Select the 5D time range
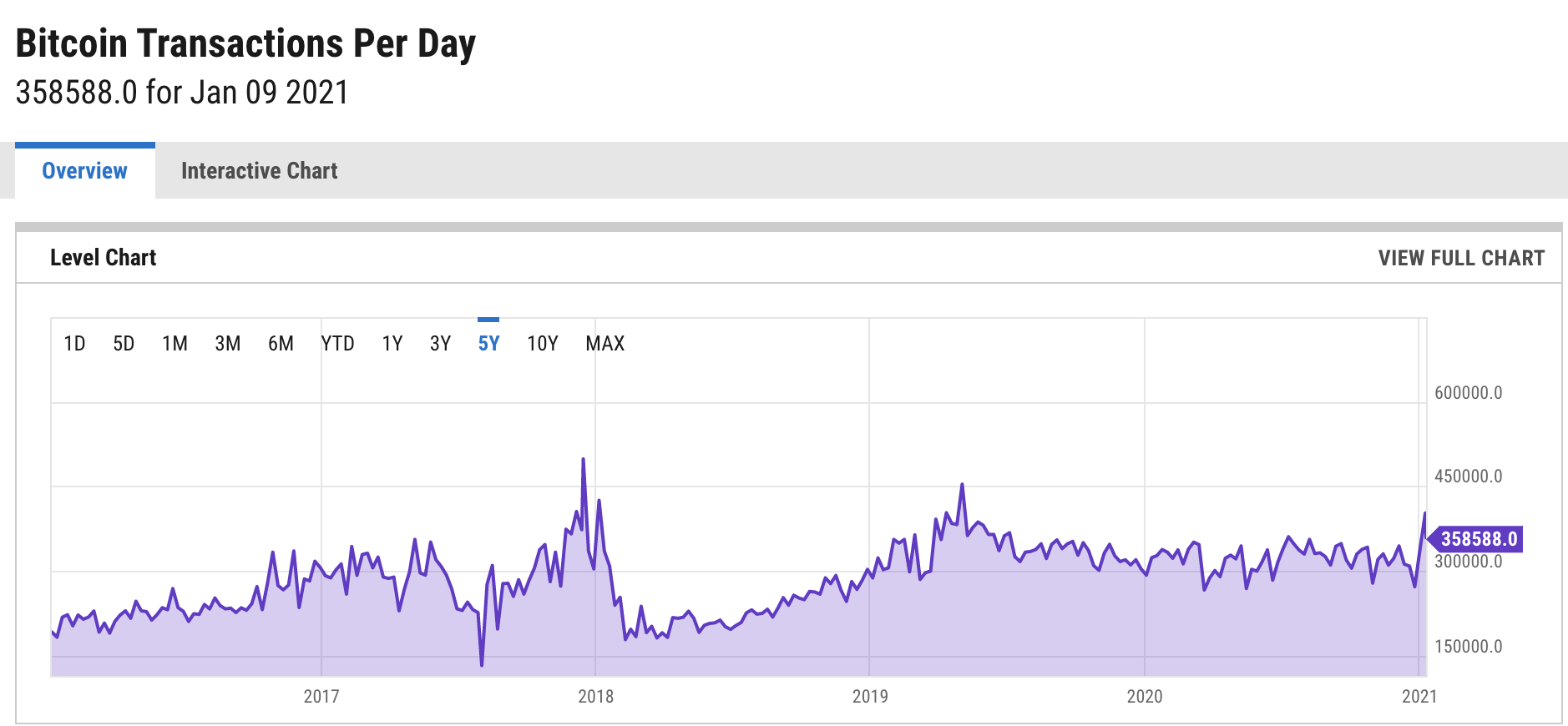 (124, 343)
